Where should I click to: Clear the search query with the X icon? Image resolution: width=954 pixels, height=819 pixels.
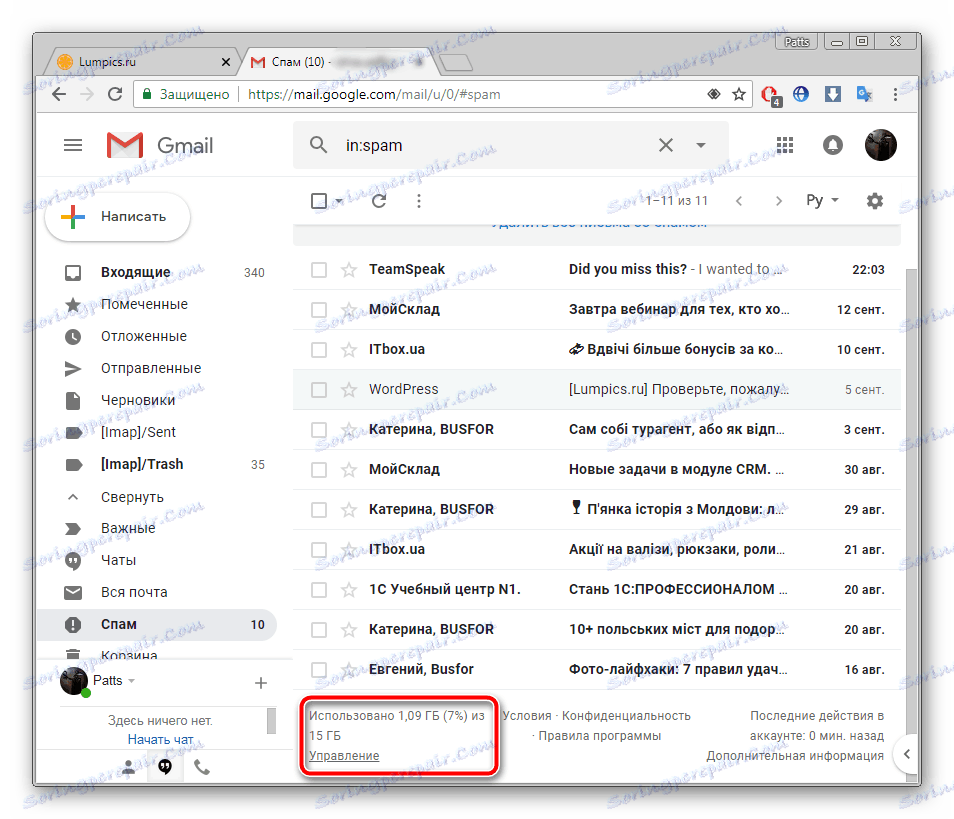coord(666,145)
